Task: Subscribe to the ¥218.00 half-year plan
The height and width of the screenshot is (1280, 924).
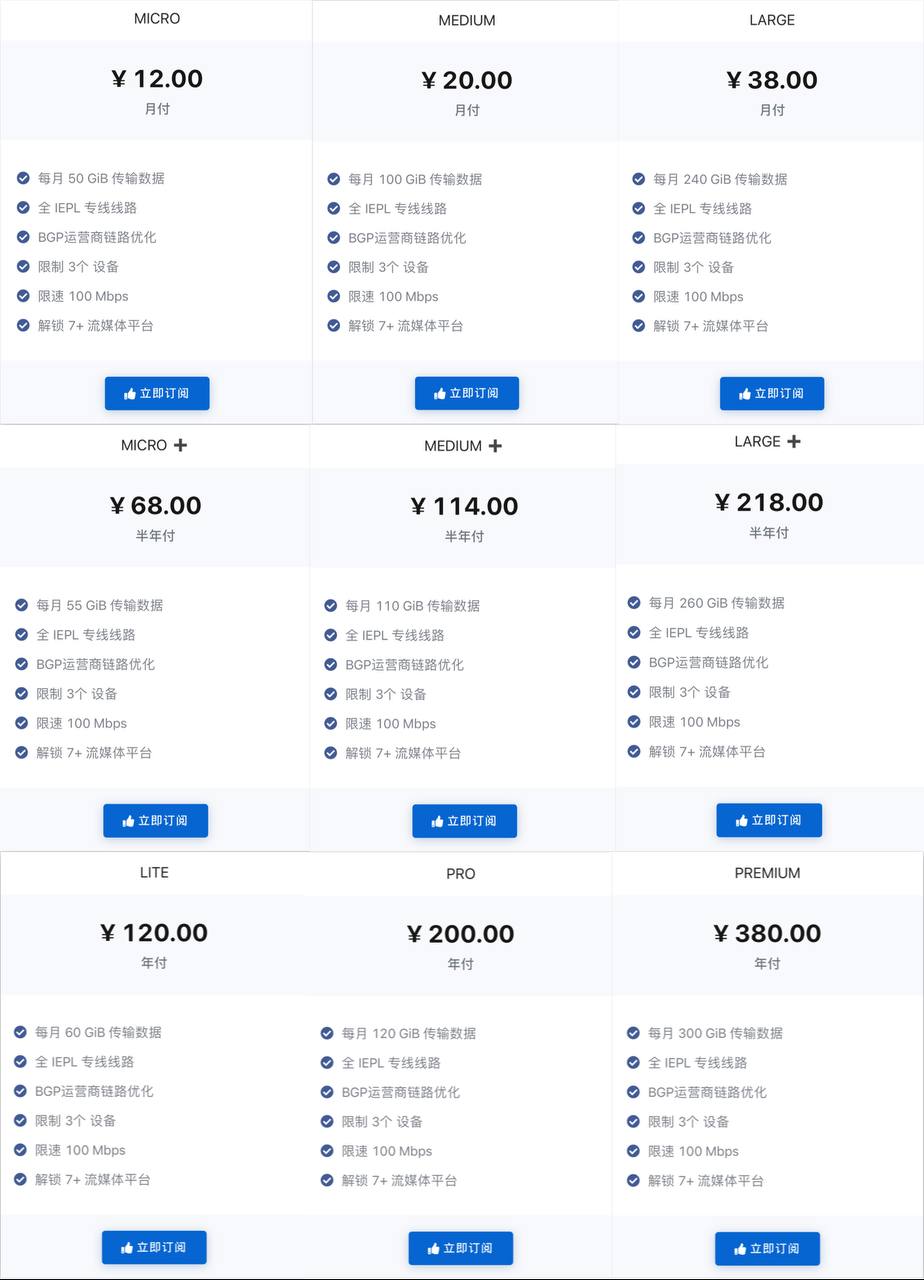Action: pos(768,820)
